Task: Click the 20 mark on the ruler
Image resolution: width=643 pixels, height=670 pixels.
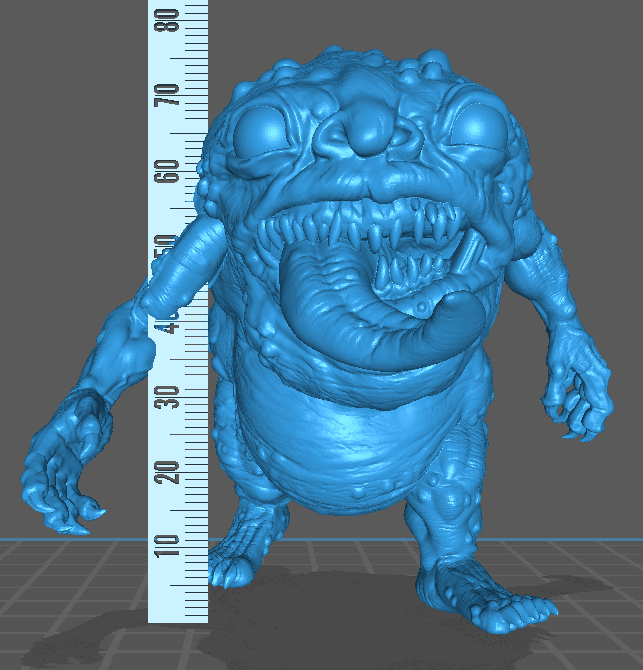Action: point(172,471)
